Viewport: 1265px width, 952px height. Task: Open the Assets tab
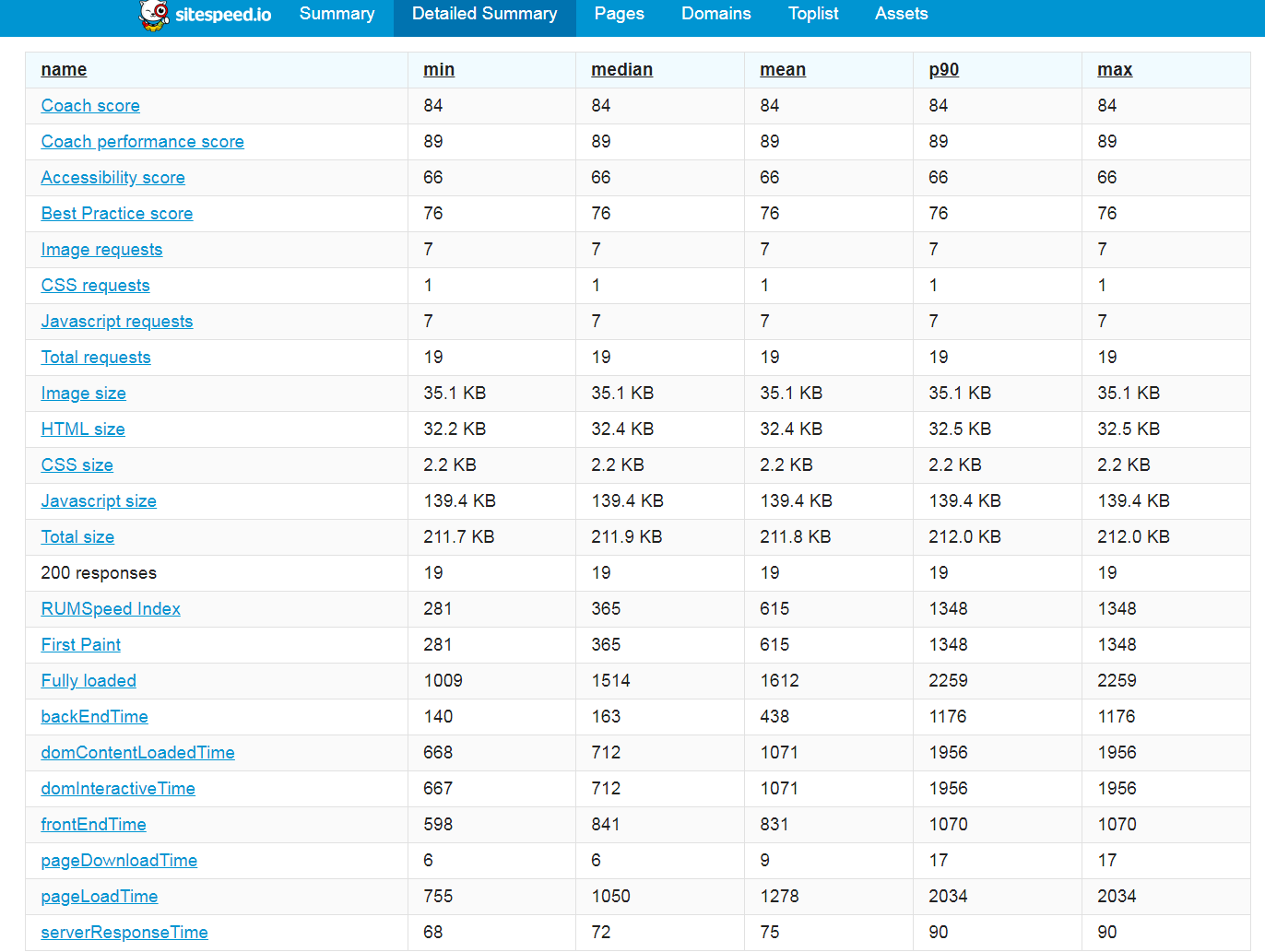[x=902, y=14]
